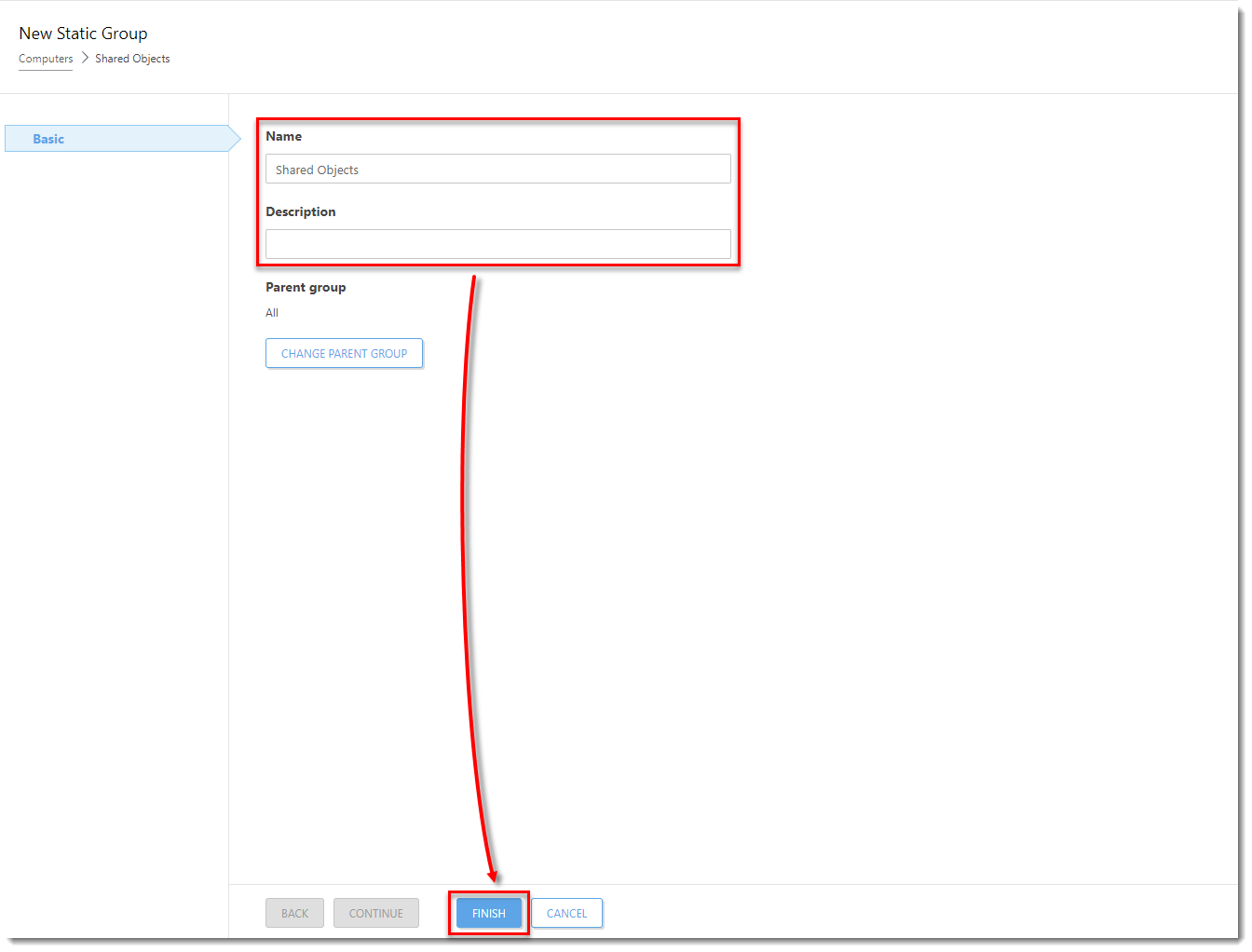Screen dimensions: 1252x952
Task: Select the Shared Objects breadcrumb item
Action: click(x=132, y=59)
